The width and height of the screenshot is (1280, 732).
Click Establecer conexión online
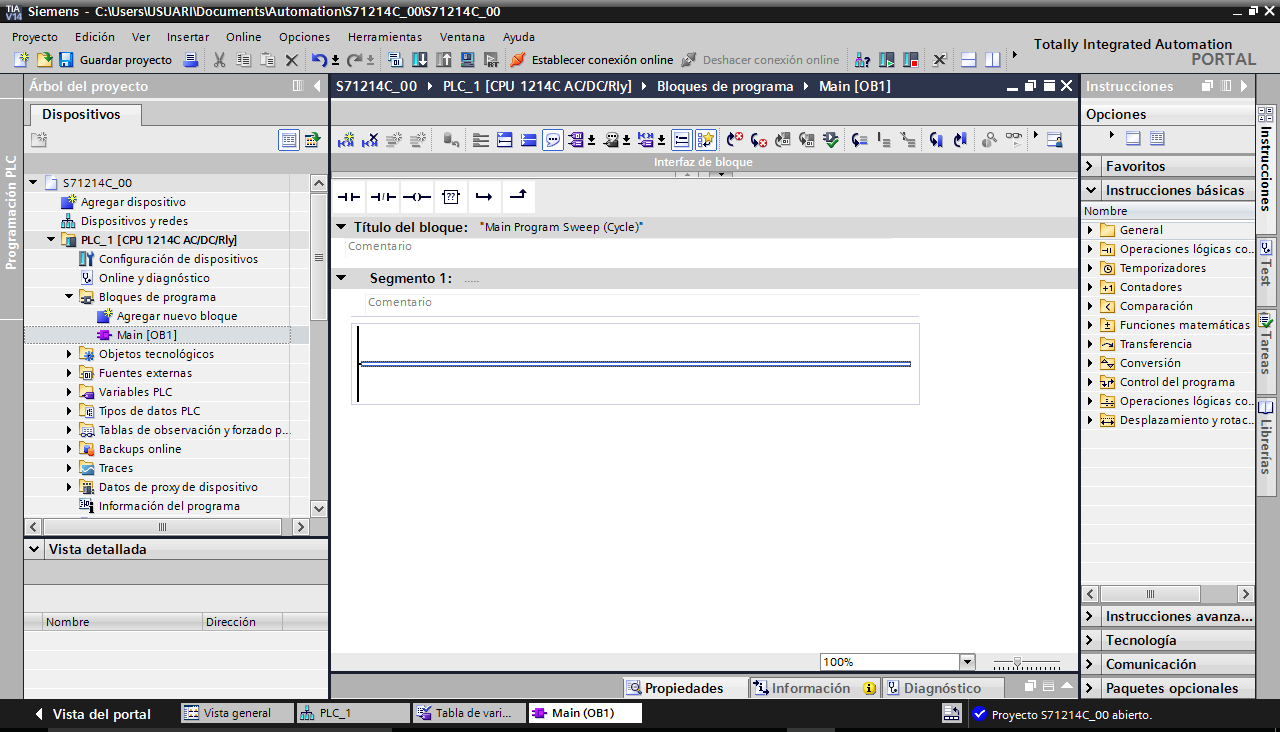coord(591,60)
